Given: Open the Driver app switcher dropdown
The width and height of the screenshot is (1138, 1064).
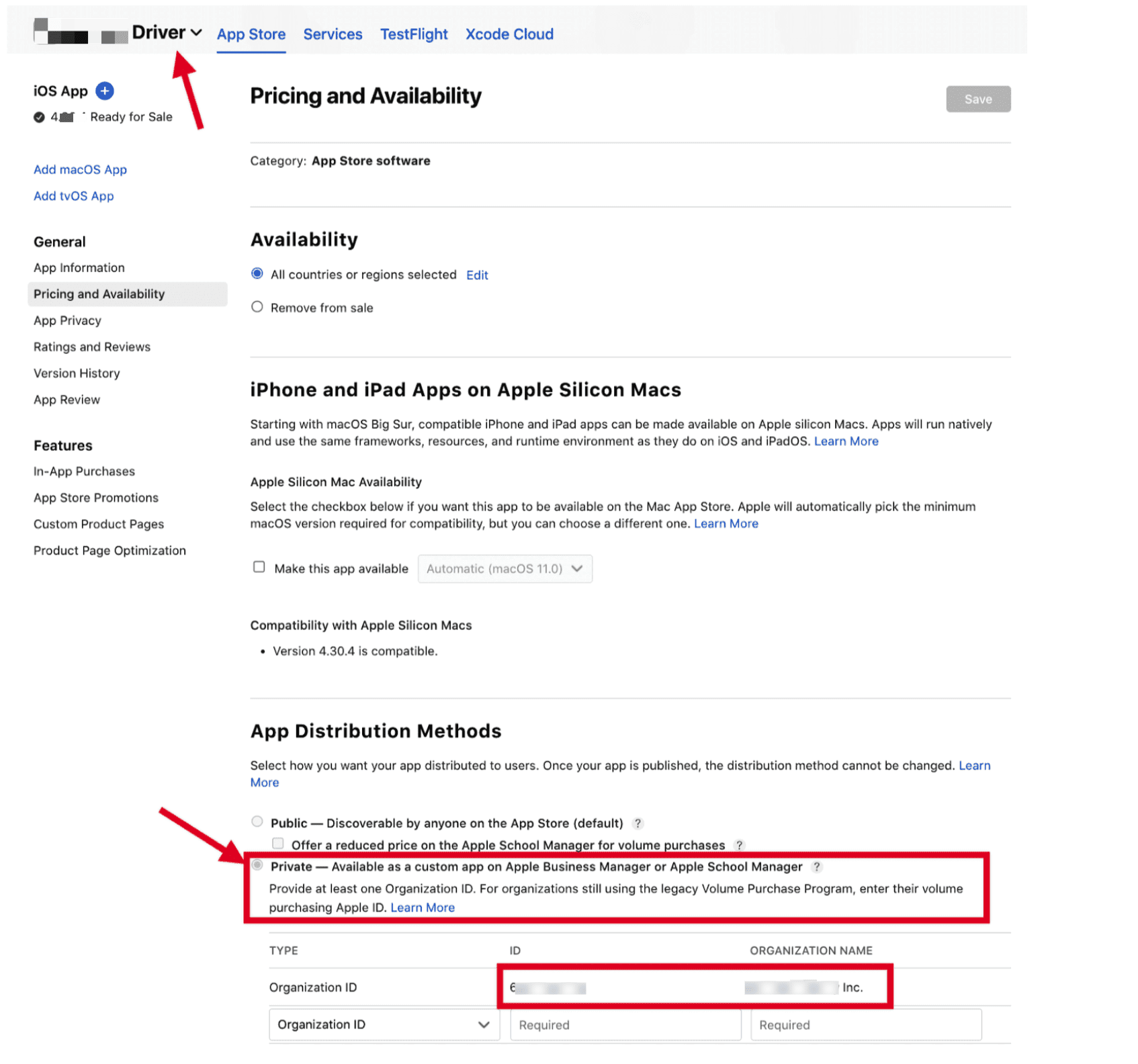Looking at the screenshot, I should 167,32.
